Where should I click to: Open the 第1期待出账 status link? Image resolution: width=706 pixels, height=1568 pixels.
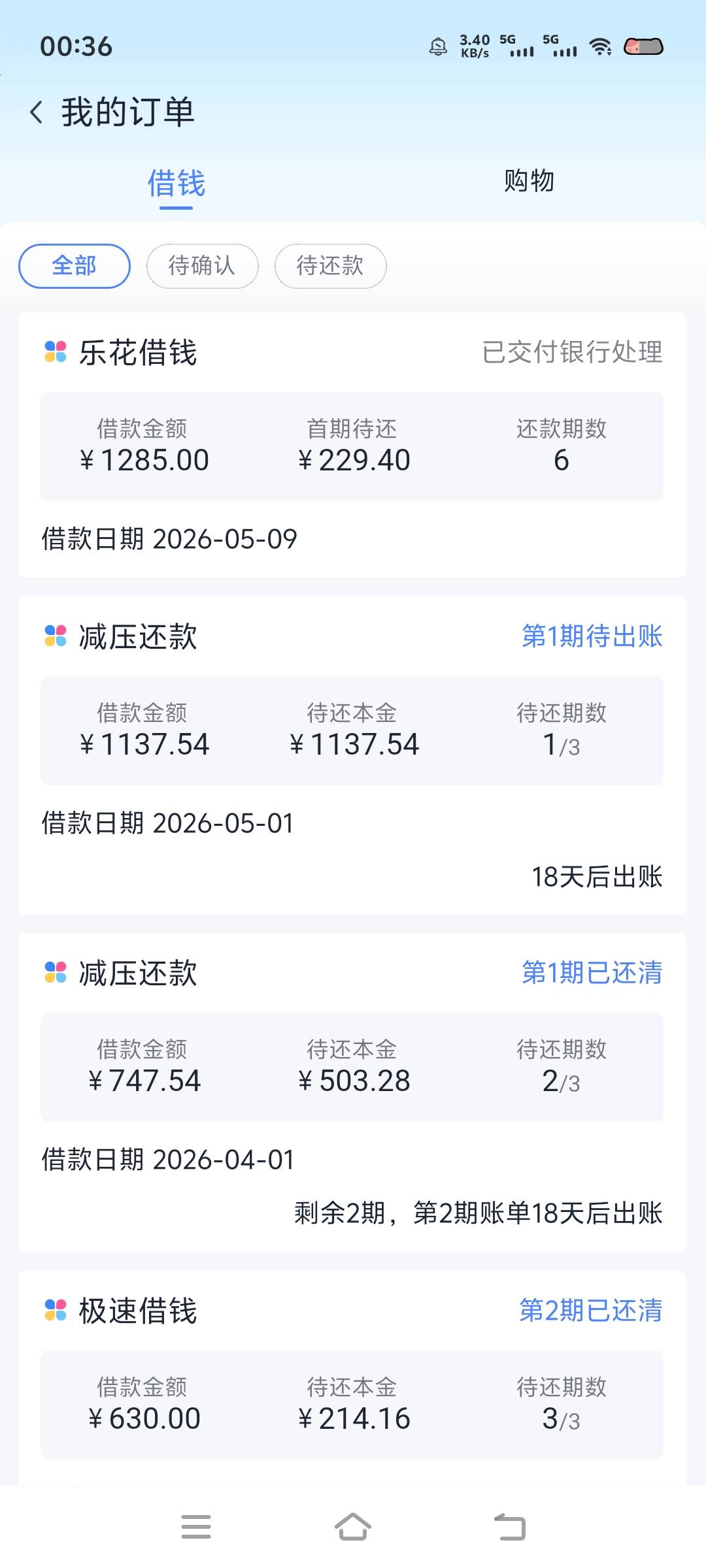coord(592,636)
